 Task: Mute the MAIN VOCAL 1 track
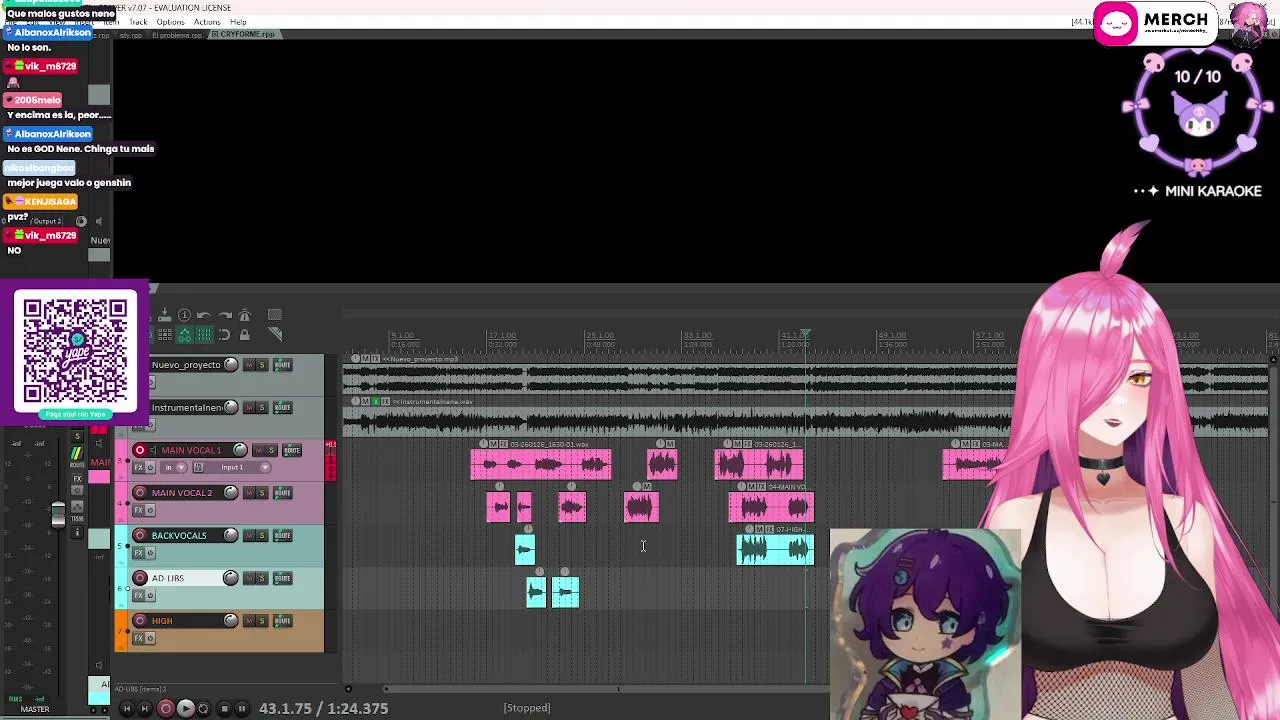coord(259,450)
